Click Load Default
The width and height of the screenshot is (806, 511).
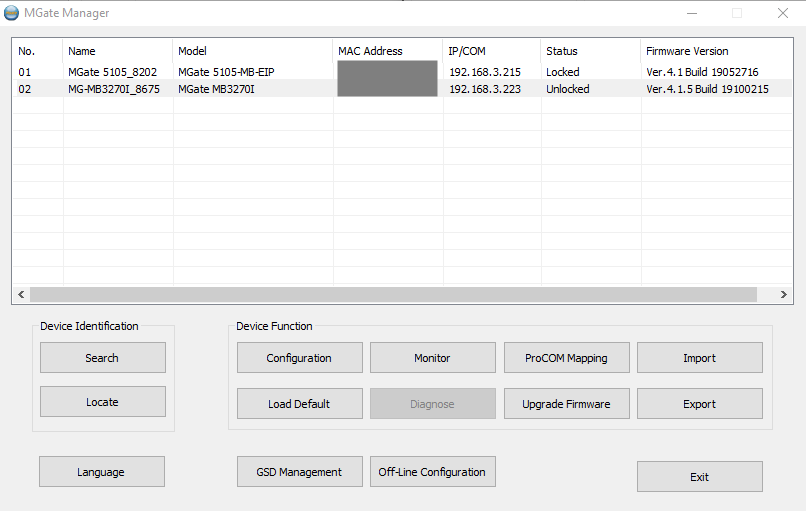[x=300, y=404]
